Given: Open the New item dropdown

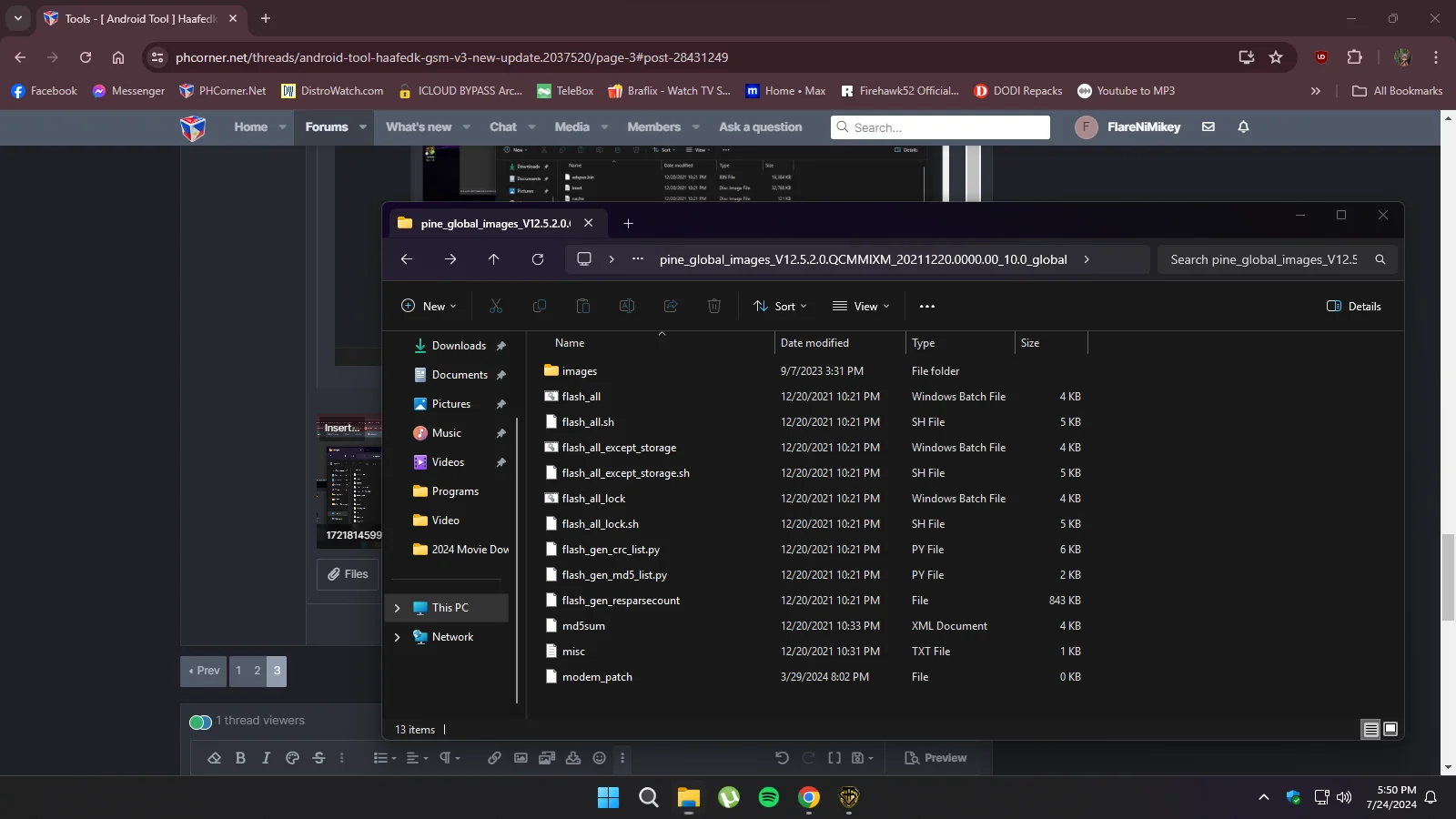Looking at the screenshot, I should tap(429, 307).
